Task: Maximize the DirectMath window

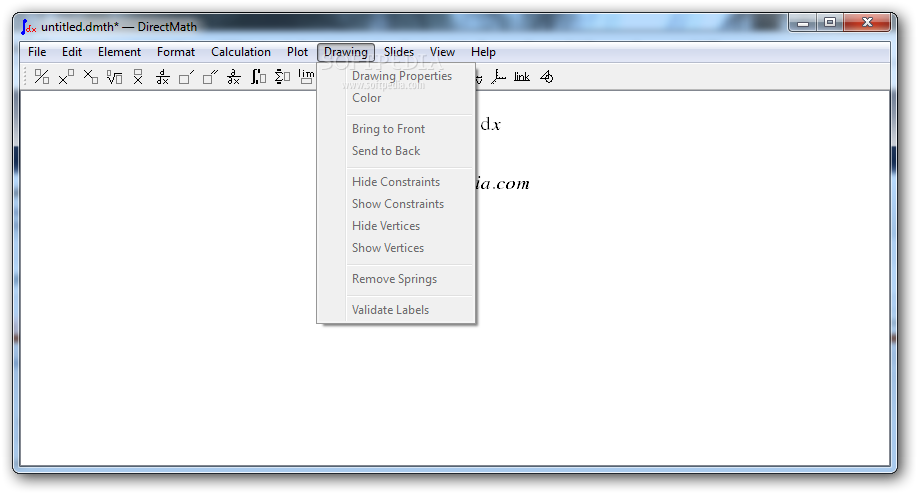Action: [830, 23]
